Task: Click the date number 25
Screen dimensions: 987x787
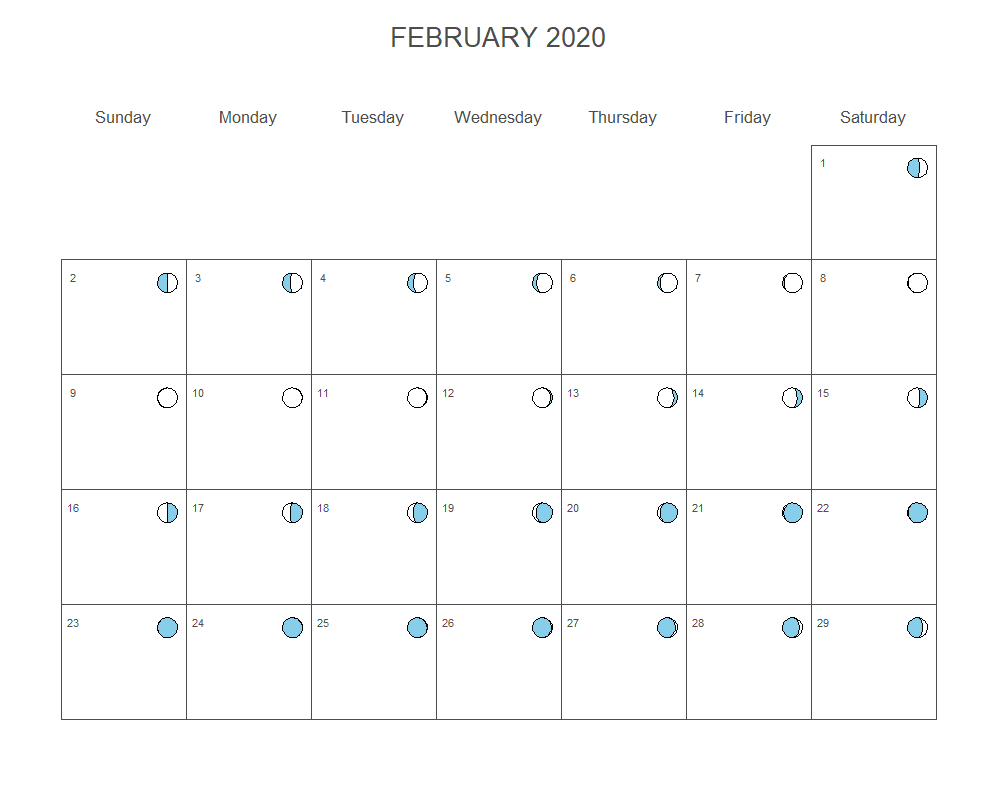Action: point(322,623)
